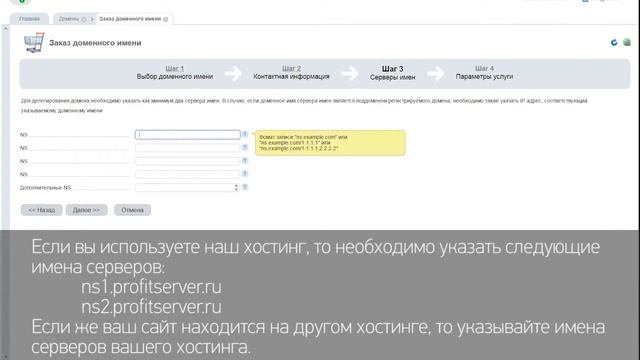The width and height of the screenshot is (640, 360).
Task: Click the help icon next to third NS field
Action: click(245, 160)
